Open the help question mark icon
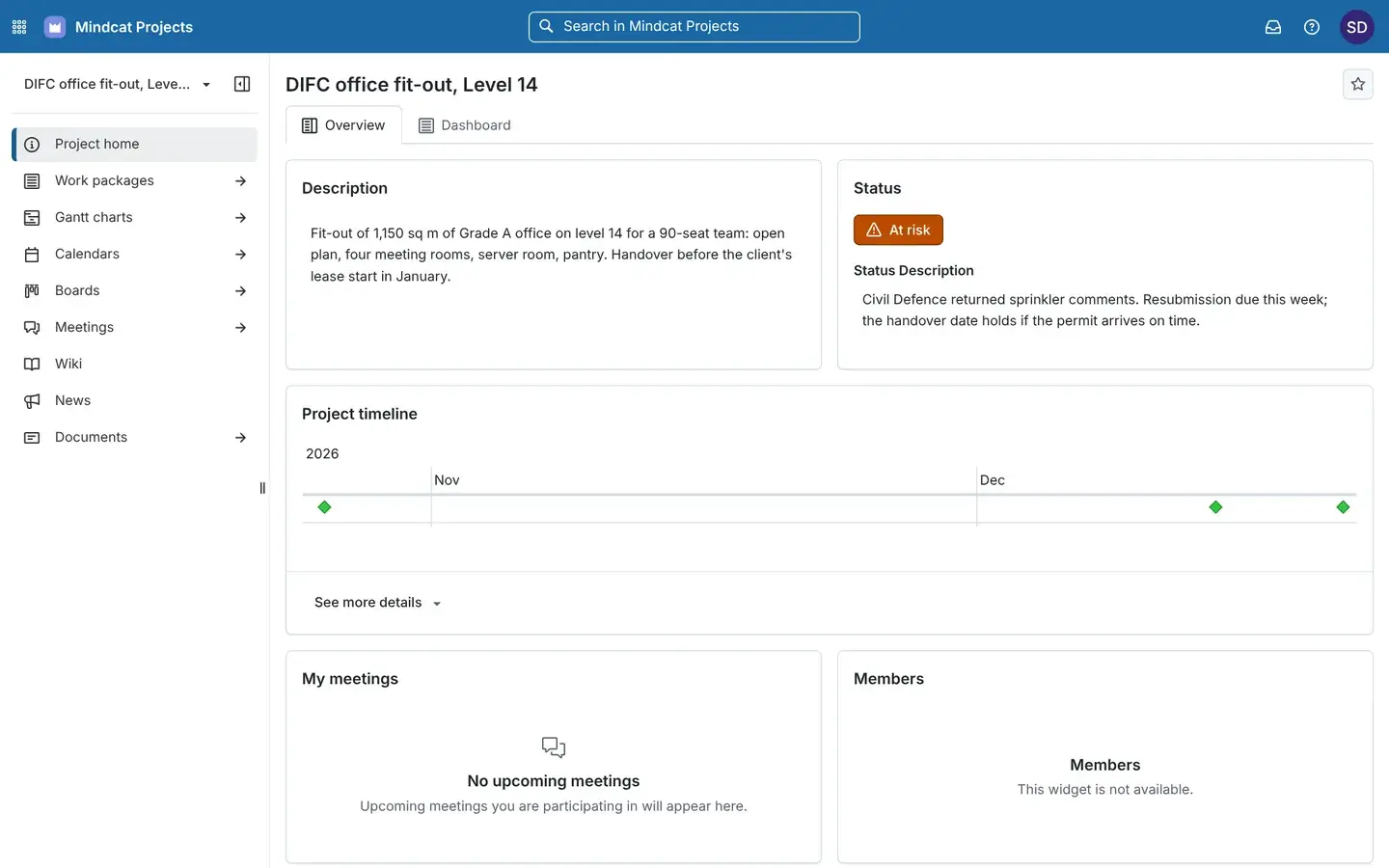 click(1312, 27)
